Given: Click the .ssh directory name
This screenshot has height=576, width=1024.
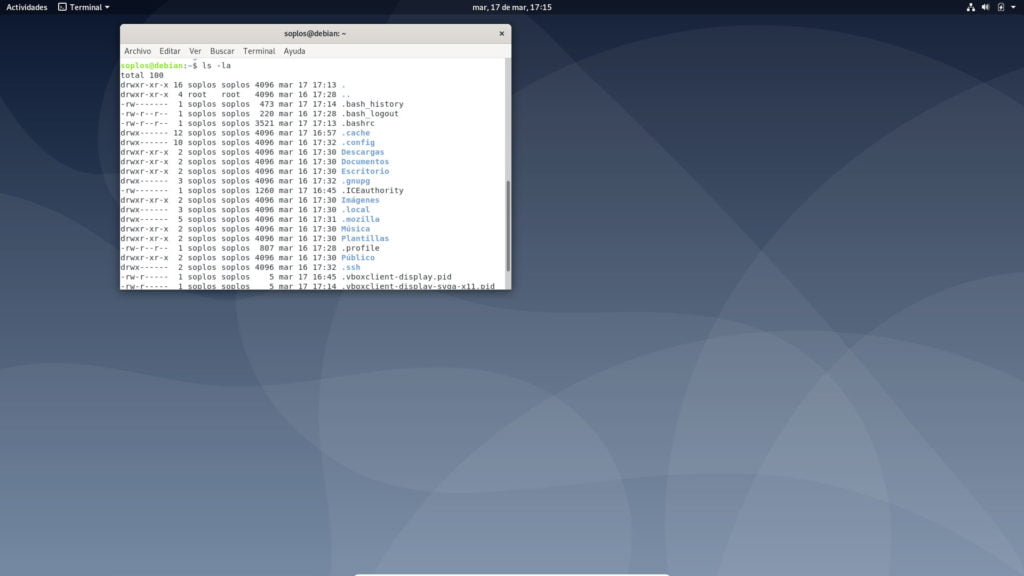Looking at the screenshot, I should pos(351,267).
